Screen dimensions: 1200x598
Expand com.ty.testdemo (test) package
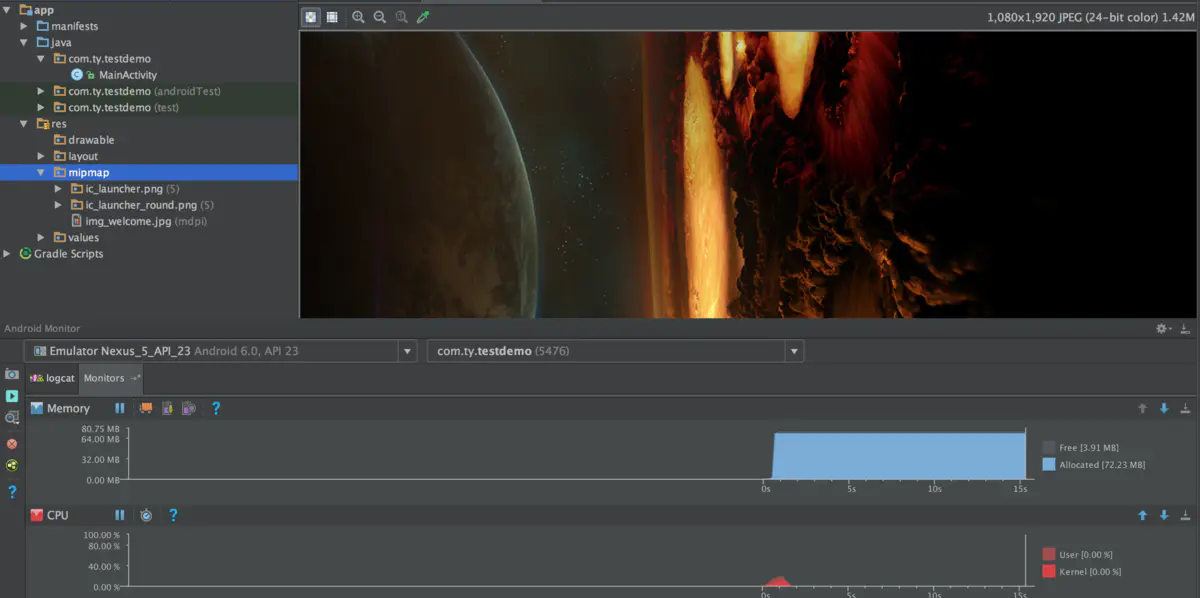click(41, 107)
